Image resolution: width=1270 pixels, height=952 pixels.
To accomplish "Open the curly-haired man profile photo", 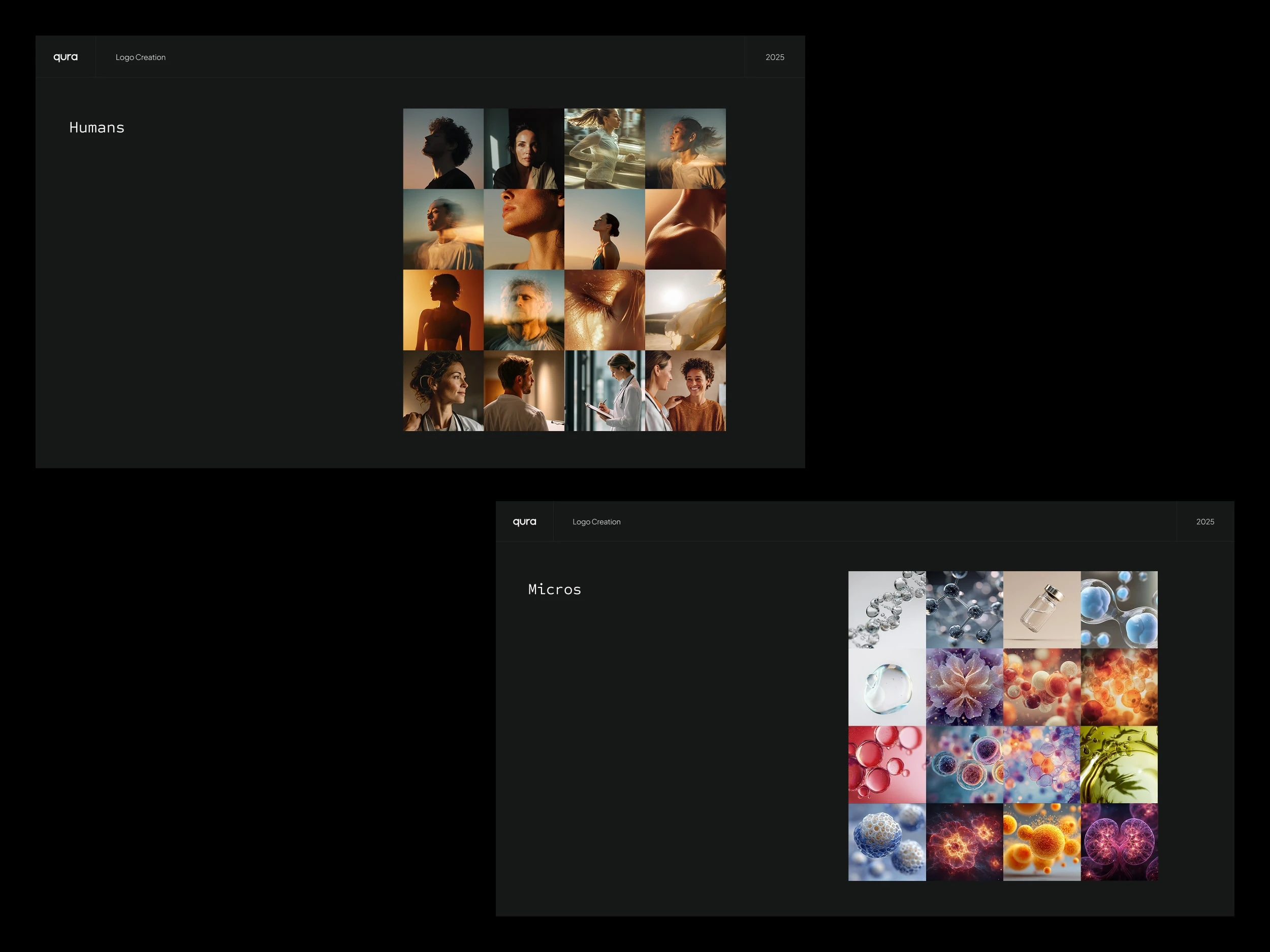I will tap(442, 149).
